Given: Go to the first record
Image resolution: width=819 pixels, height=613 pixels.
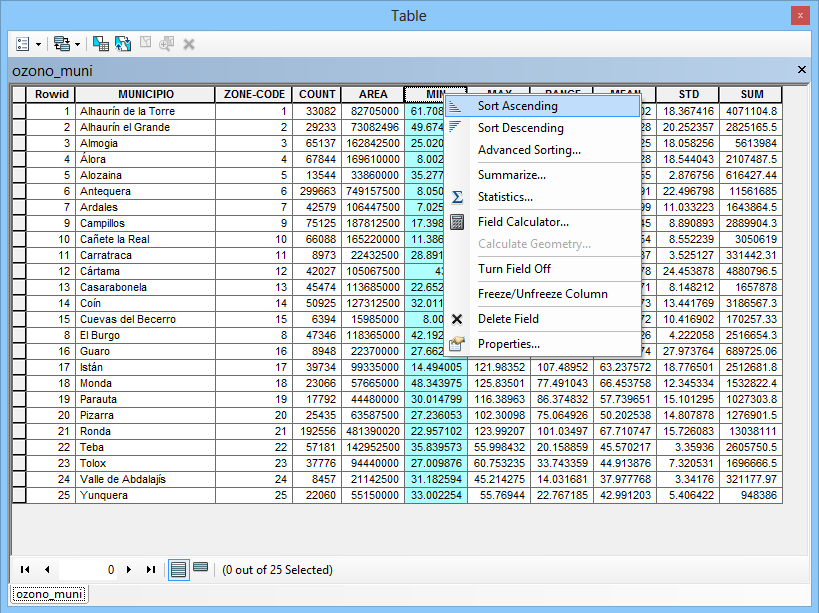Looking at the screenshot, I should [25, 569].
